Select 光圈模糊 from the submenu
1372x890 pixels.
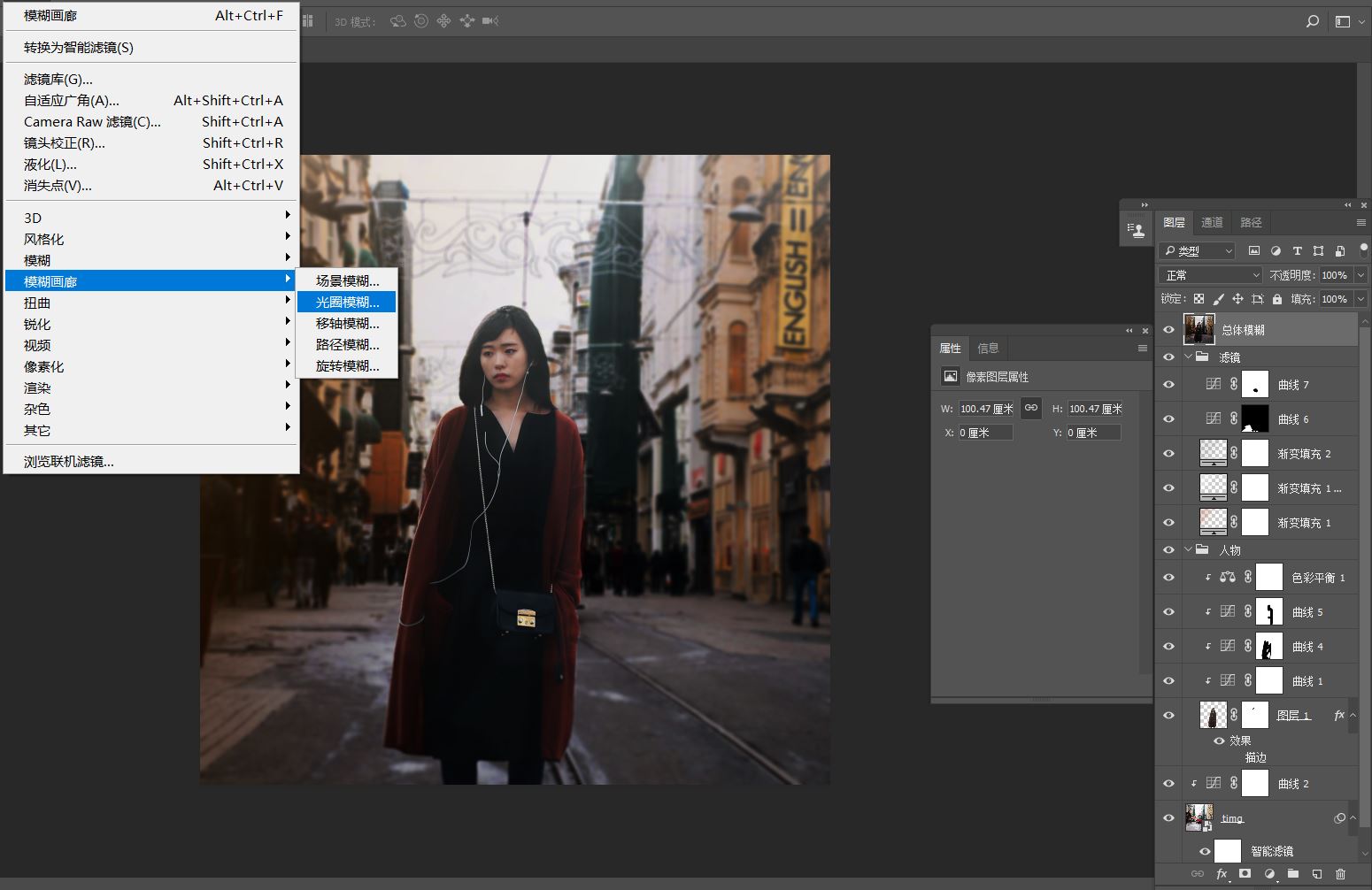[x=347, y=303]
